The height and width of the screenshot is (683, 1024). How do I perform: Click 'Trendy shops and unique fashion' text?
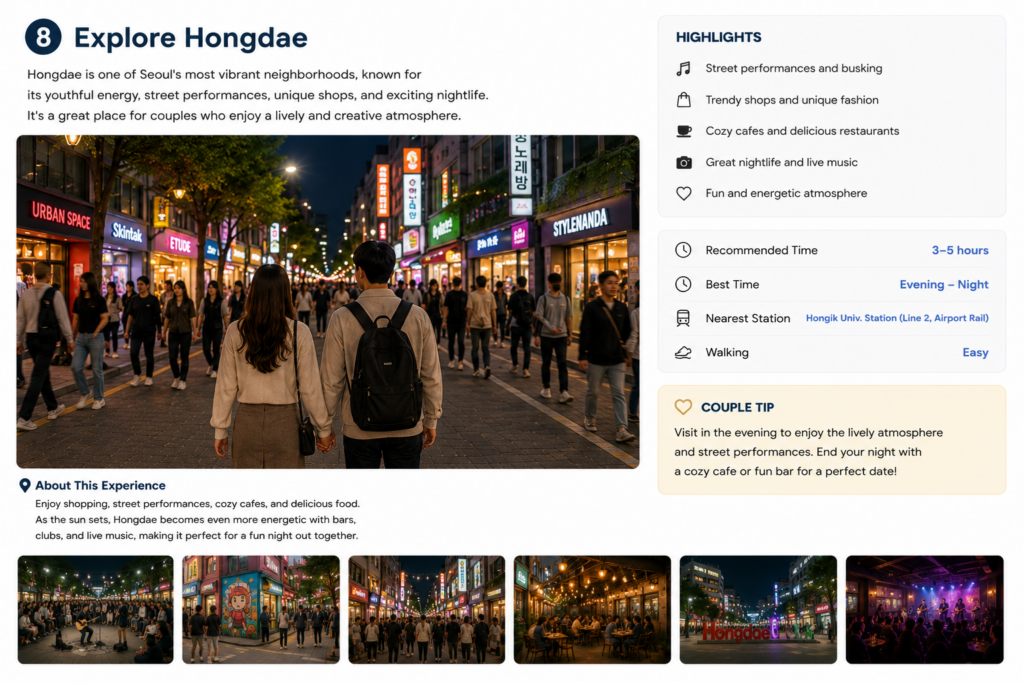[792, 100]
